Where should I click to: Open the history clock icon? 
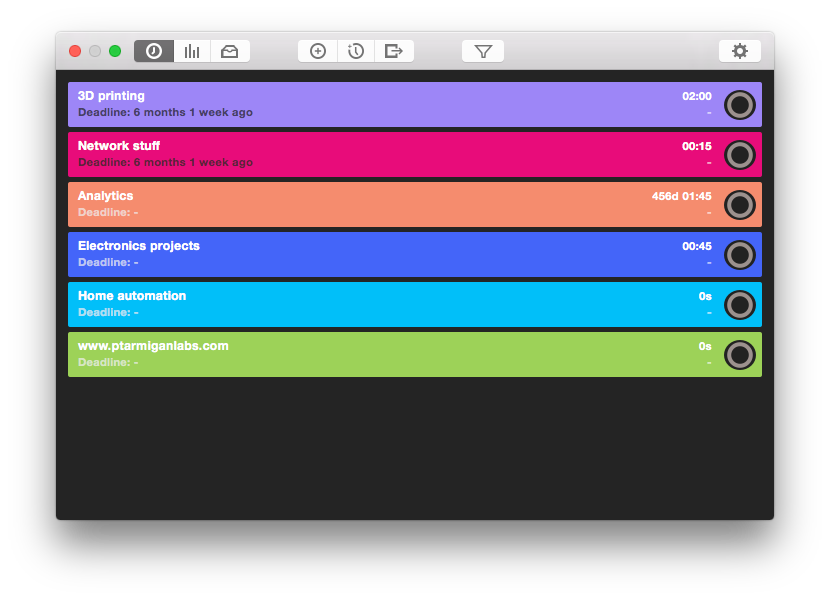(x=356, y=51)
